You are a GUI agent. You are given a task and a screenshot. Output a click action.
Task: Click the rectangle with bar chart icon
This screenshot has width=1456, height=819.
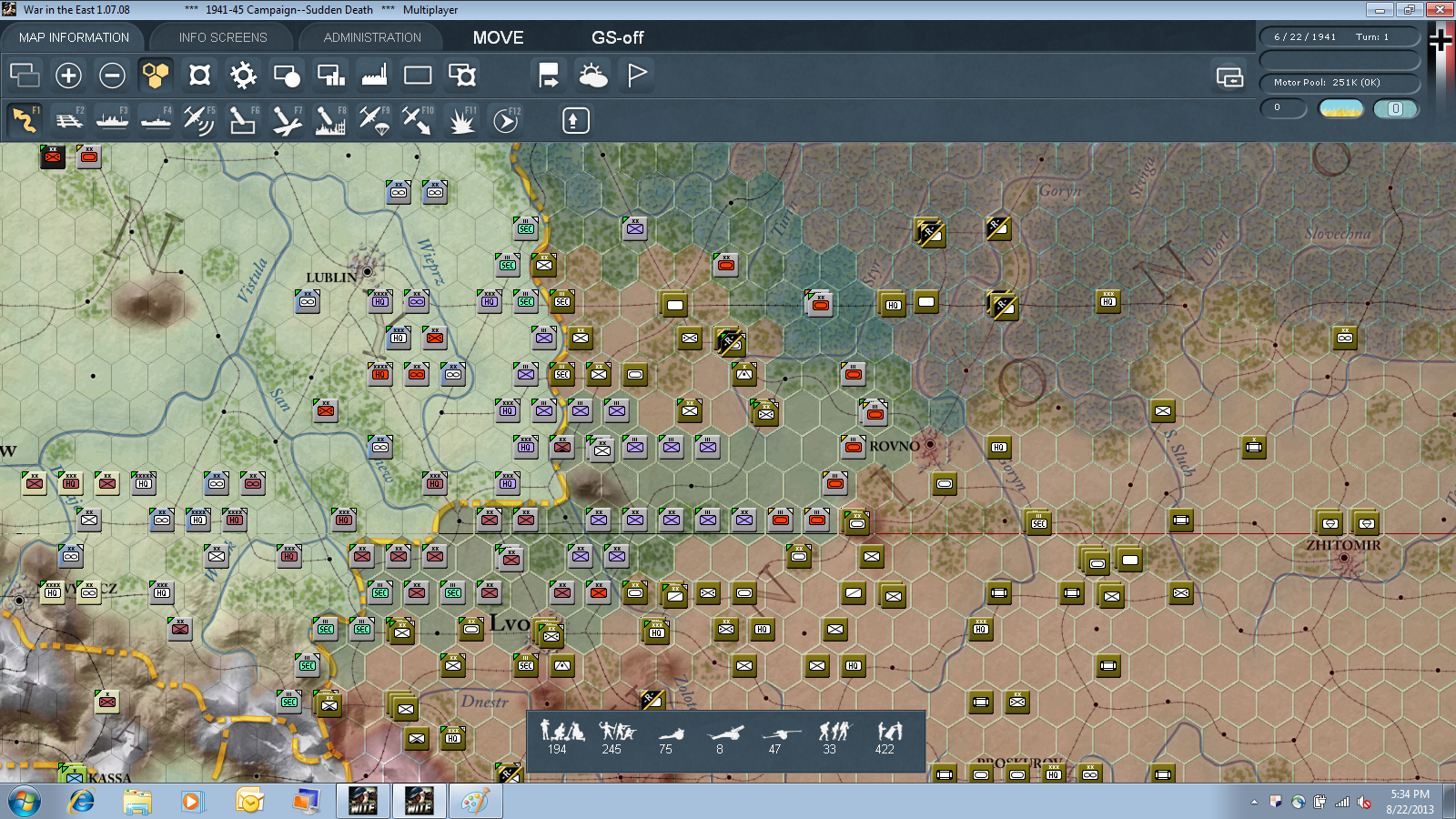click(330, 75)
